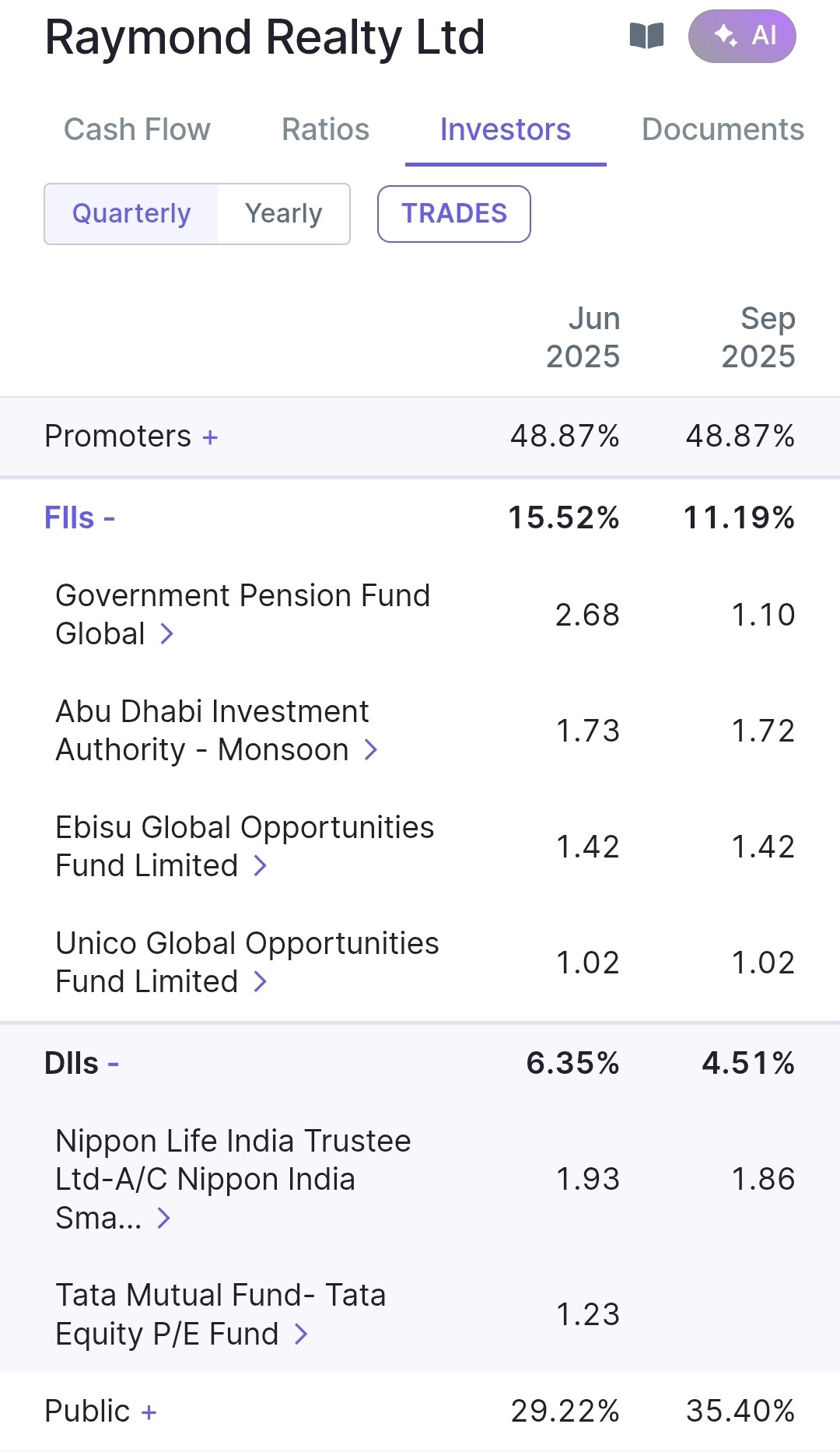
Task: Click the TRADES button
Action: click(x=454, y=214)
